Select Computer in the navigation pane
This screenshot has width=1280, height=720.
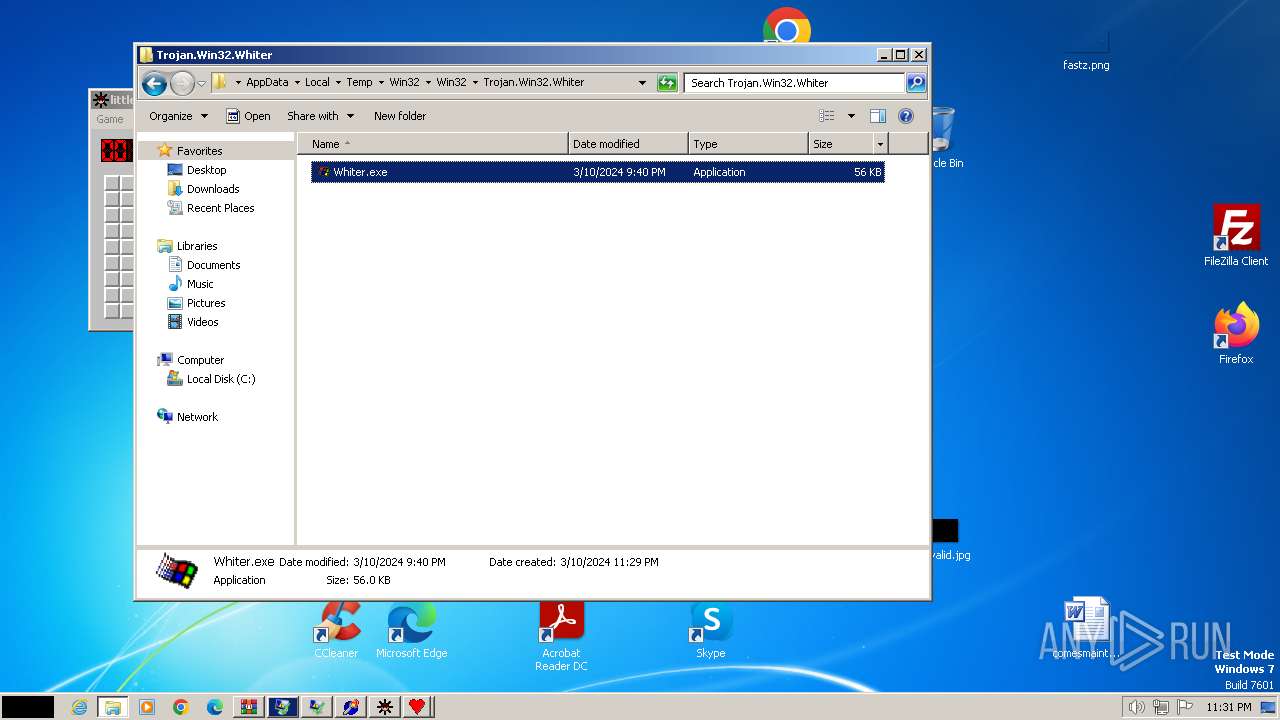coord(200,360)
